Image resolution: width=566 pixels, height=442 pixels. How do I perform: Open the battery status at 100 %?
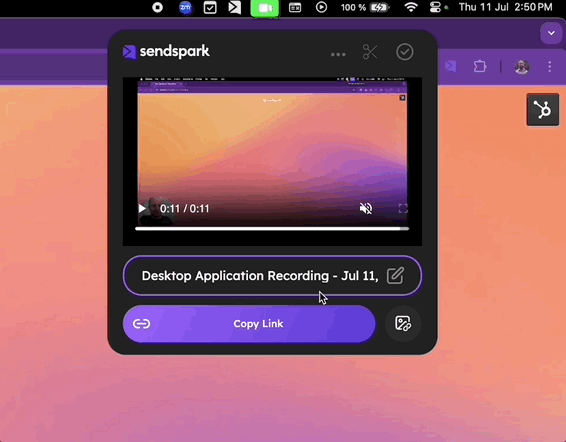tap(365, 7)
